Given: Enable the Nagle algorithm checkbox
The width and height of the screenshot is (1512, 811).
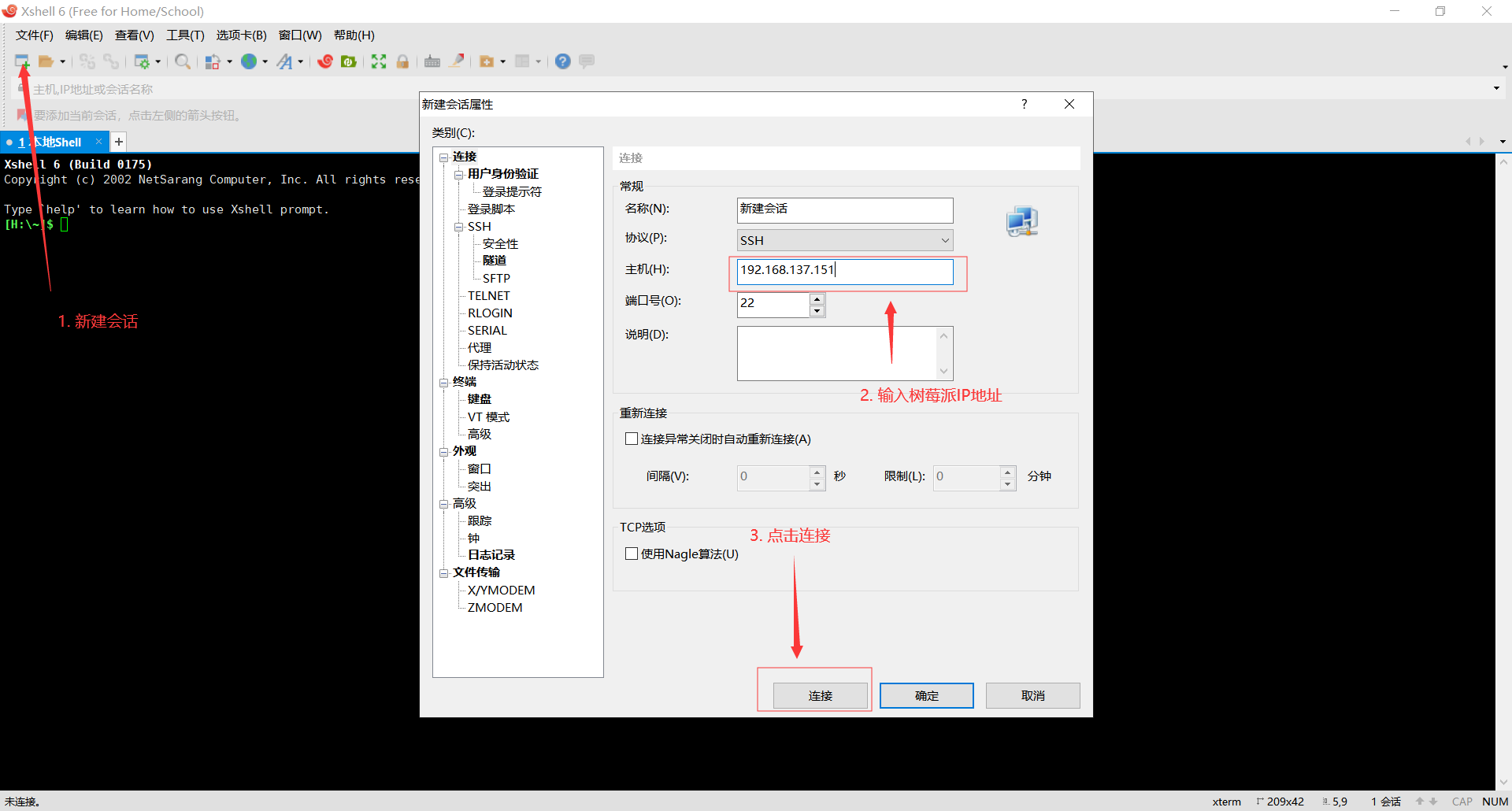Looking at the screenshot, I should click(x=631, y=554).
